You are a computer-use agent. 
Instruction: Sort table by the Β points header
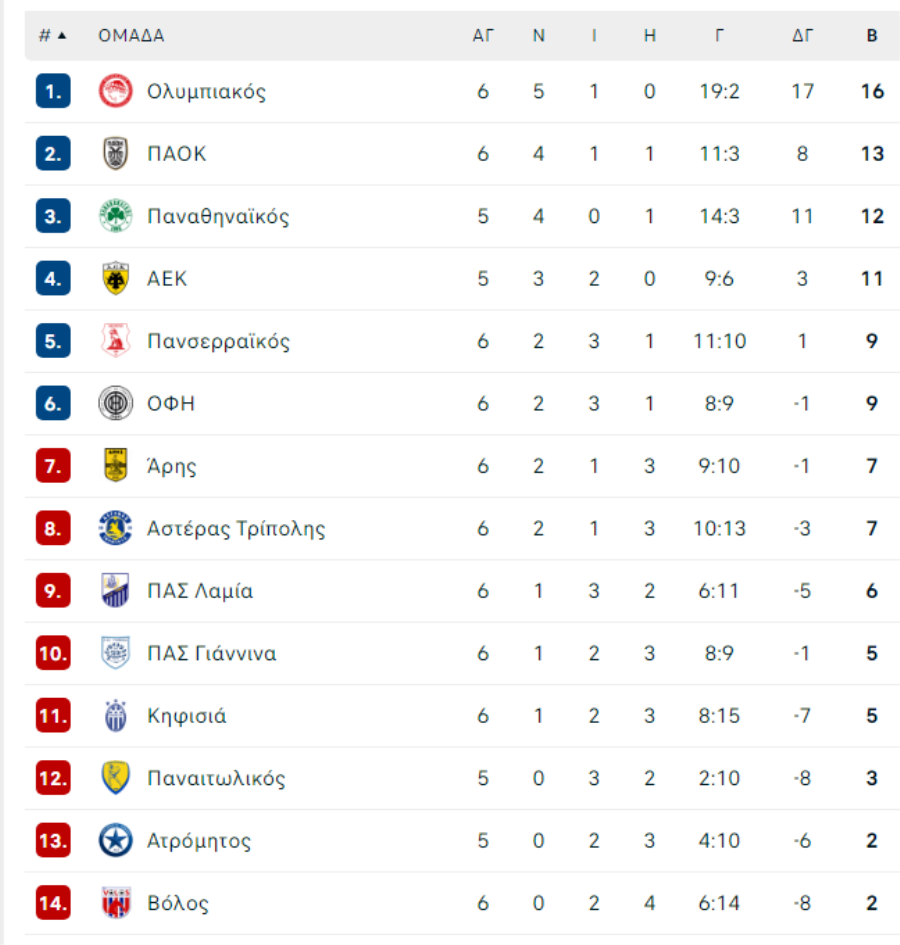pyautogui.click(x=872, y=36)
